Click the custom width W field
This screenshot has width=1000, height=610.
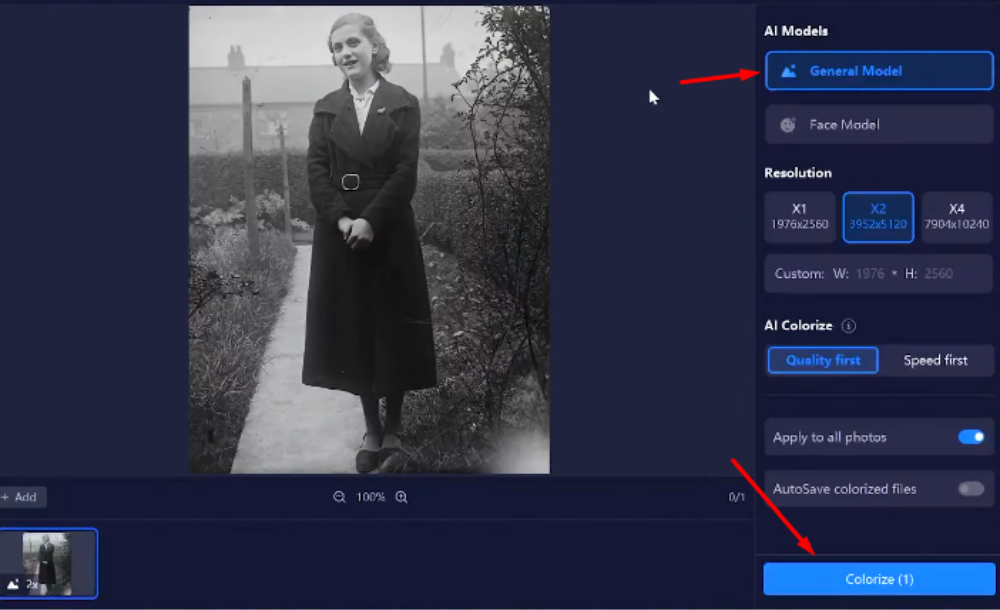(x=869, y=274)
